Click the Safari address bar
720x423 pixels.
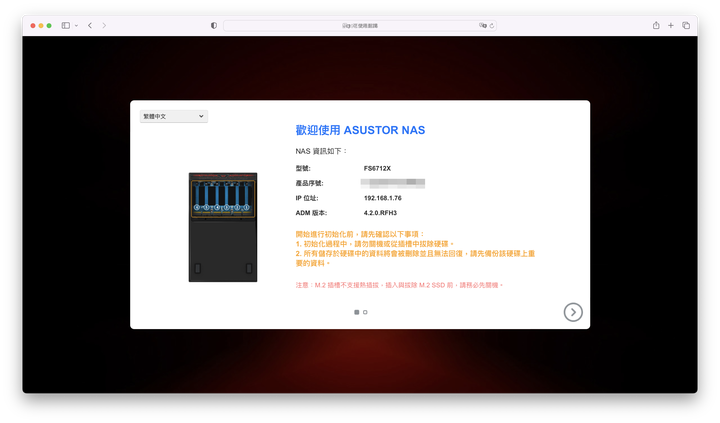point(360,26)
